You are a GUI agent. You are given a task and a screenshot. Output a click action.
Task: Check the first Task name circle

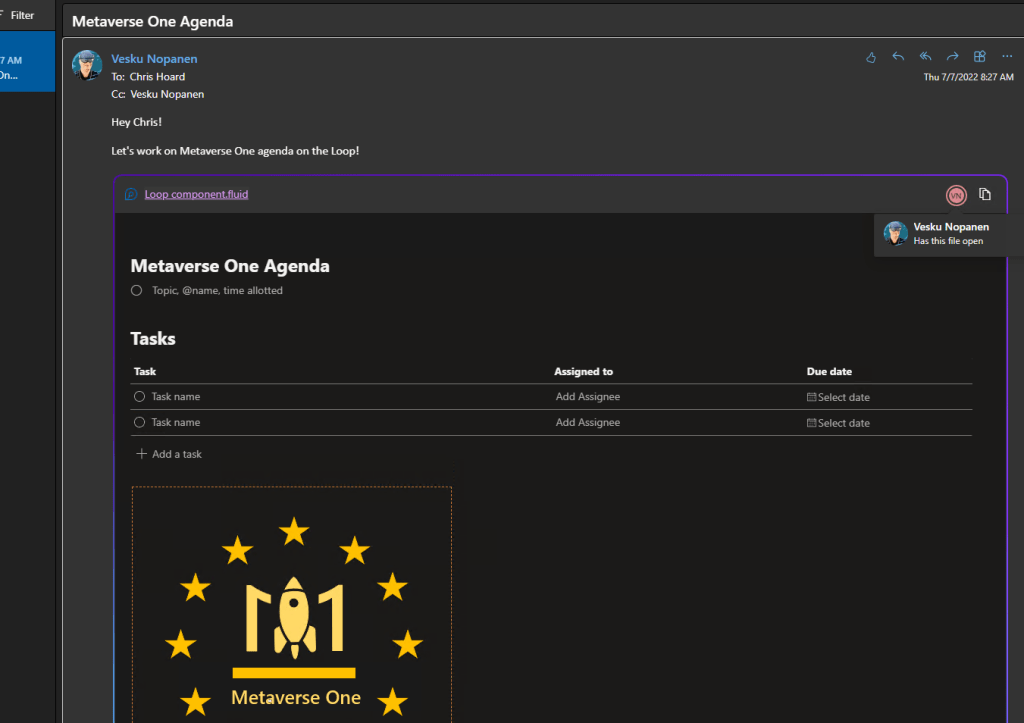[140, 397]
